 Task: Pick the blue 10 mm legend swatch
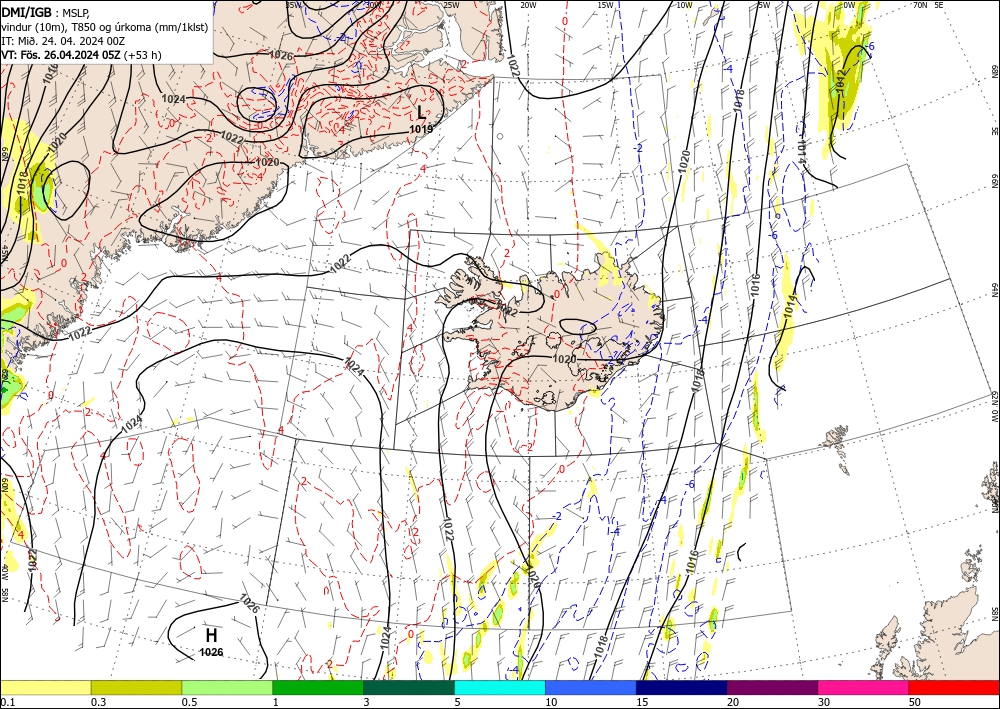(591, 687)
